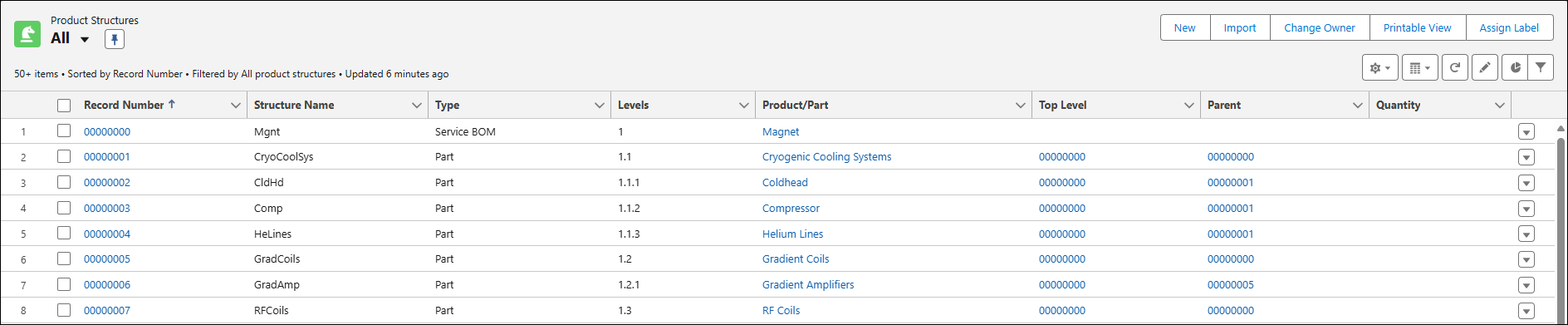This screenshot has width=1568, height=325.
Task: Check the row for record 00000005
Action: pos(64,259)
